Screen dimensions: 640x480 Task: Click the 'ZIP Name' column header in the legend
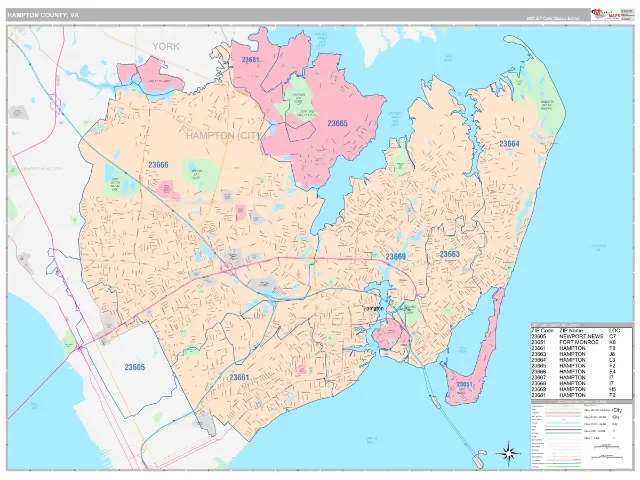(x=571, y=331)
